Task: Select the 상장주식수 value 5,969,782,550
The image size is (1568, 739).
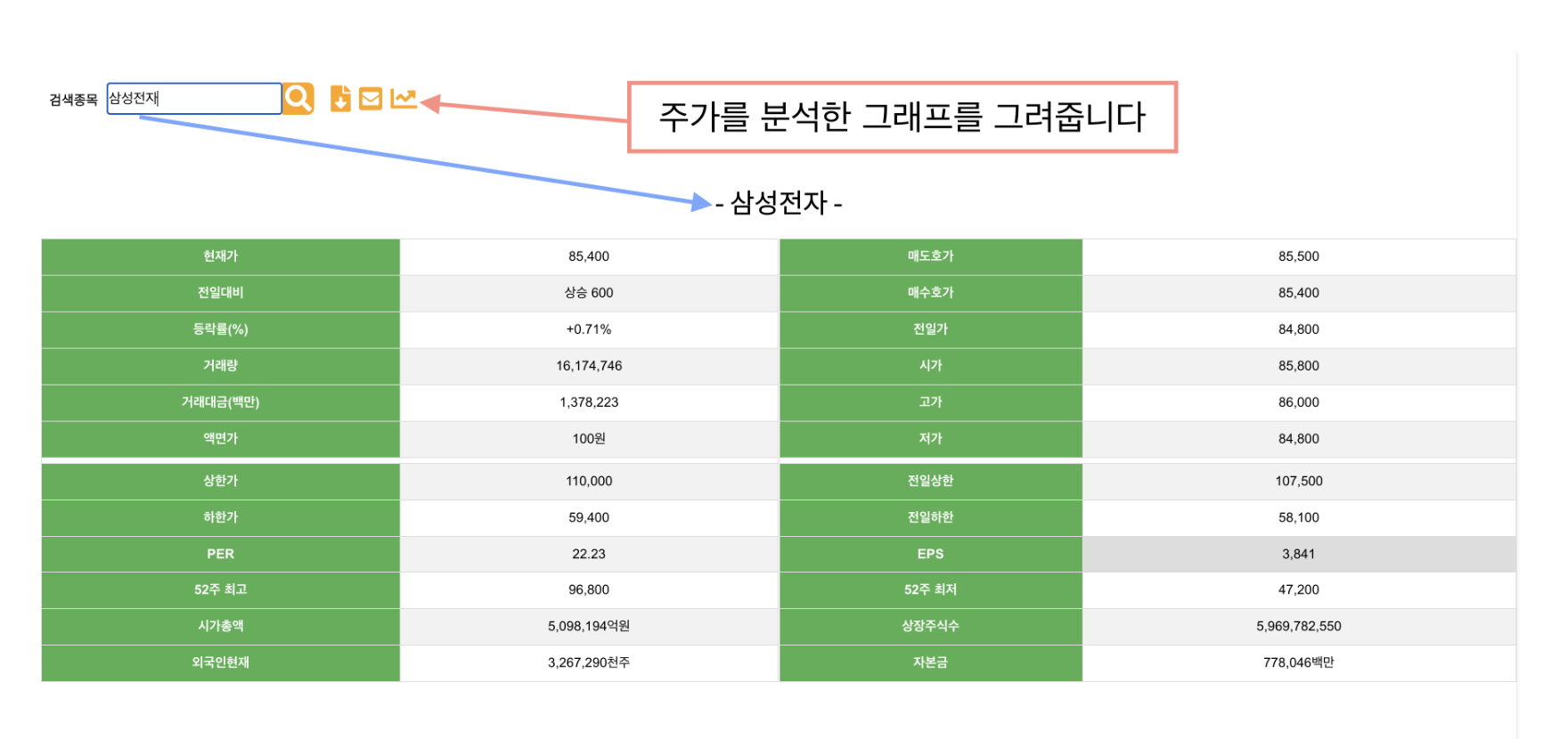Action: click(x=1298, y=626)
